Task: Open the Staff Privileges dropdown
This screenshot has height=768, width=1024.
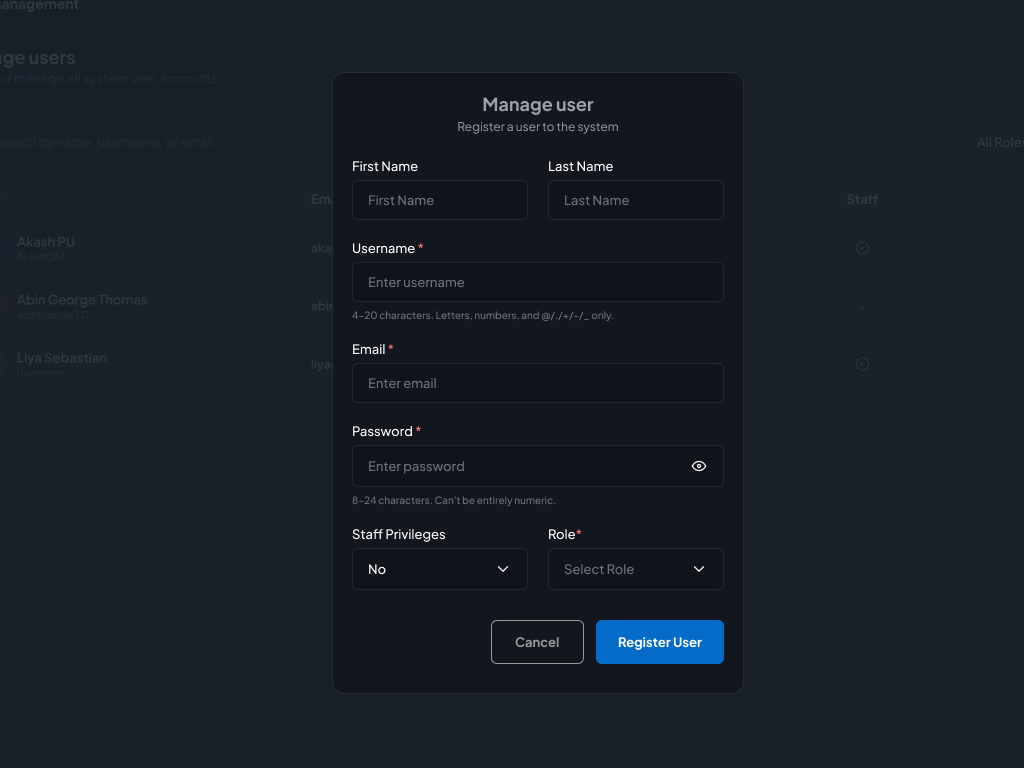Action: click(440, 569)
